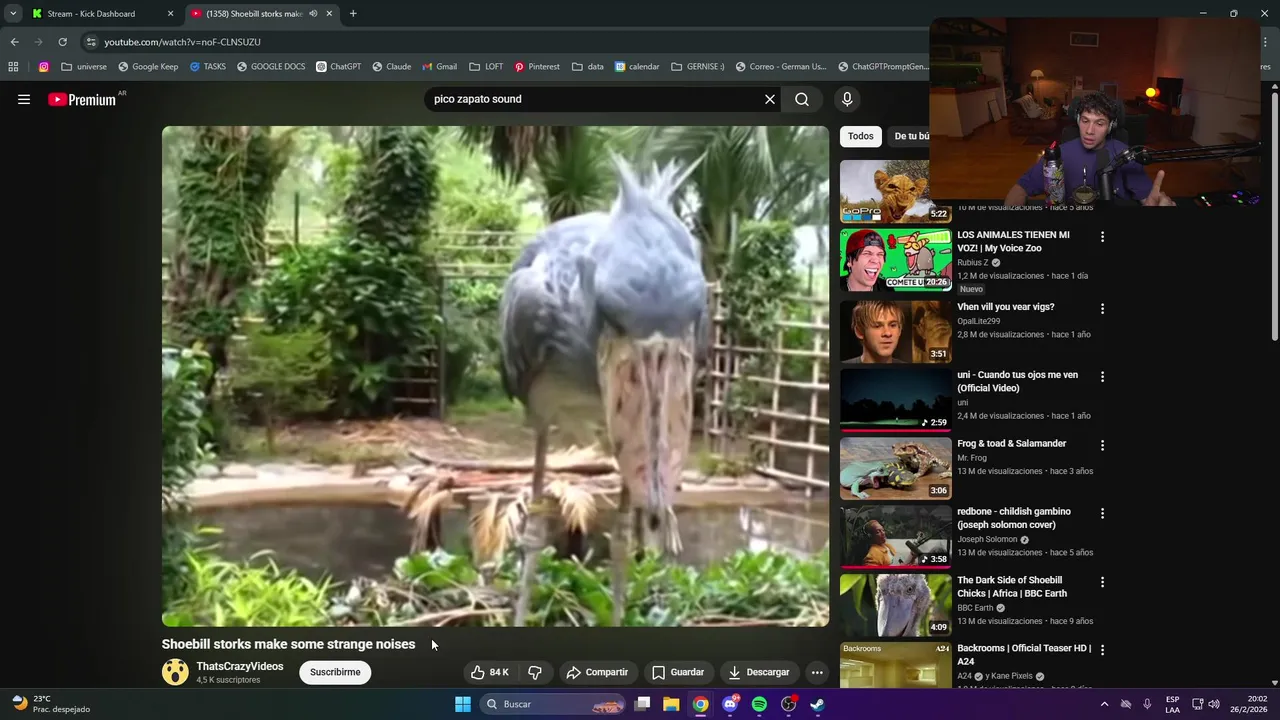Screen dimensions: 1280x720
Task: Open the GoPro lion thumbnail video
Action: (x=895, y=191)
